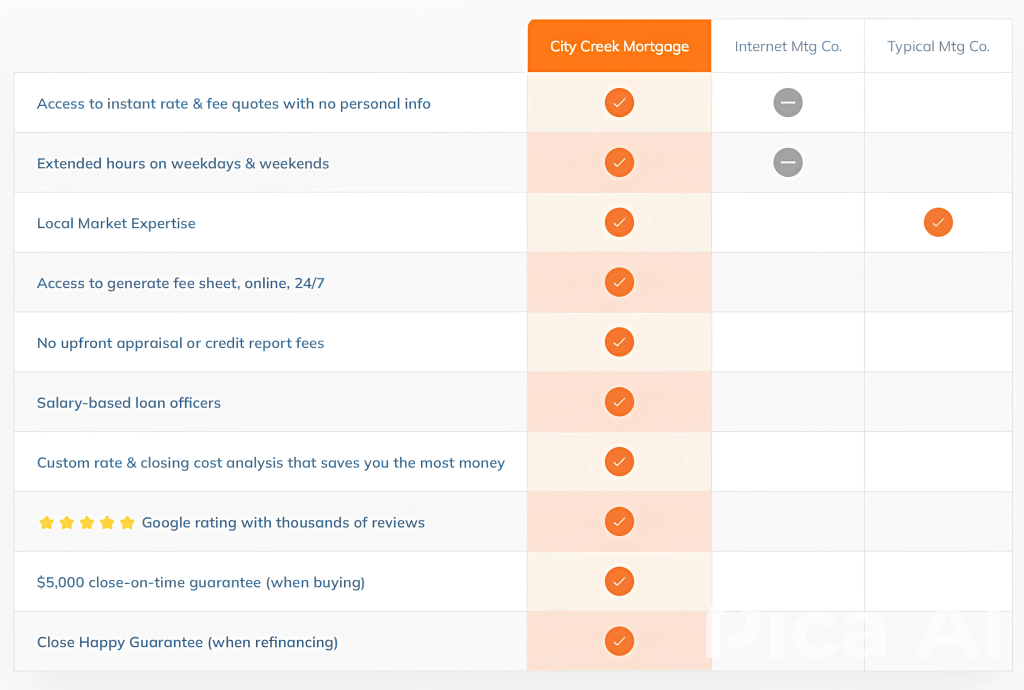
Task: Click City Creek checkmark for Close Happy Guarantee
Action: [619, 642]
